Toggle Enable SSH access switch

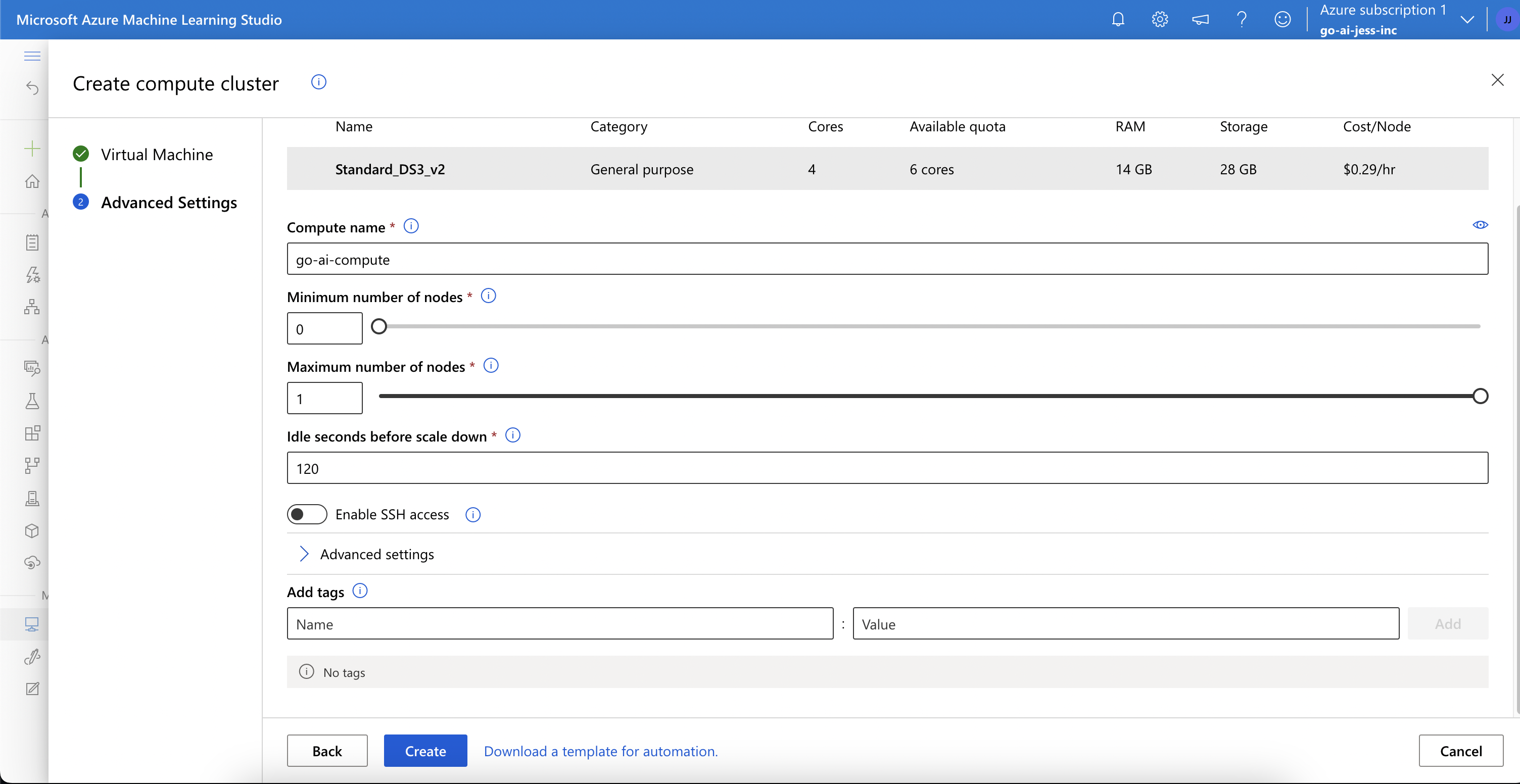(x=307, y=514)
